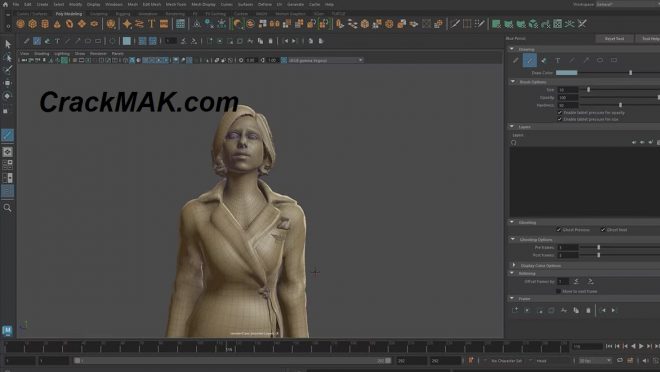Viewport: 660px width, 372px height.
Task: Click the next-frame arrow in the Frames section
Action: point(613,311)
